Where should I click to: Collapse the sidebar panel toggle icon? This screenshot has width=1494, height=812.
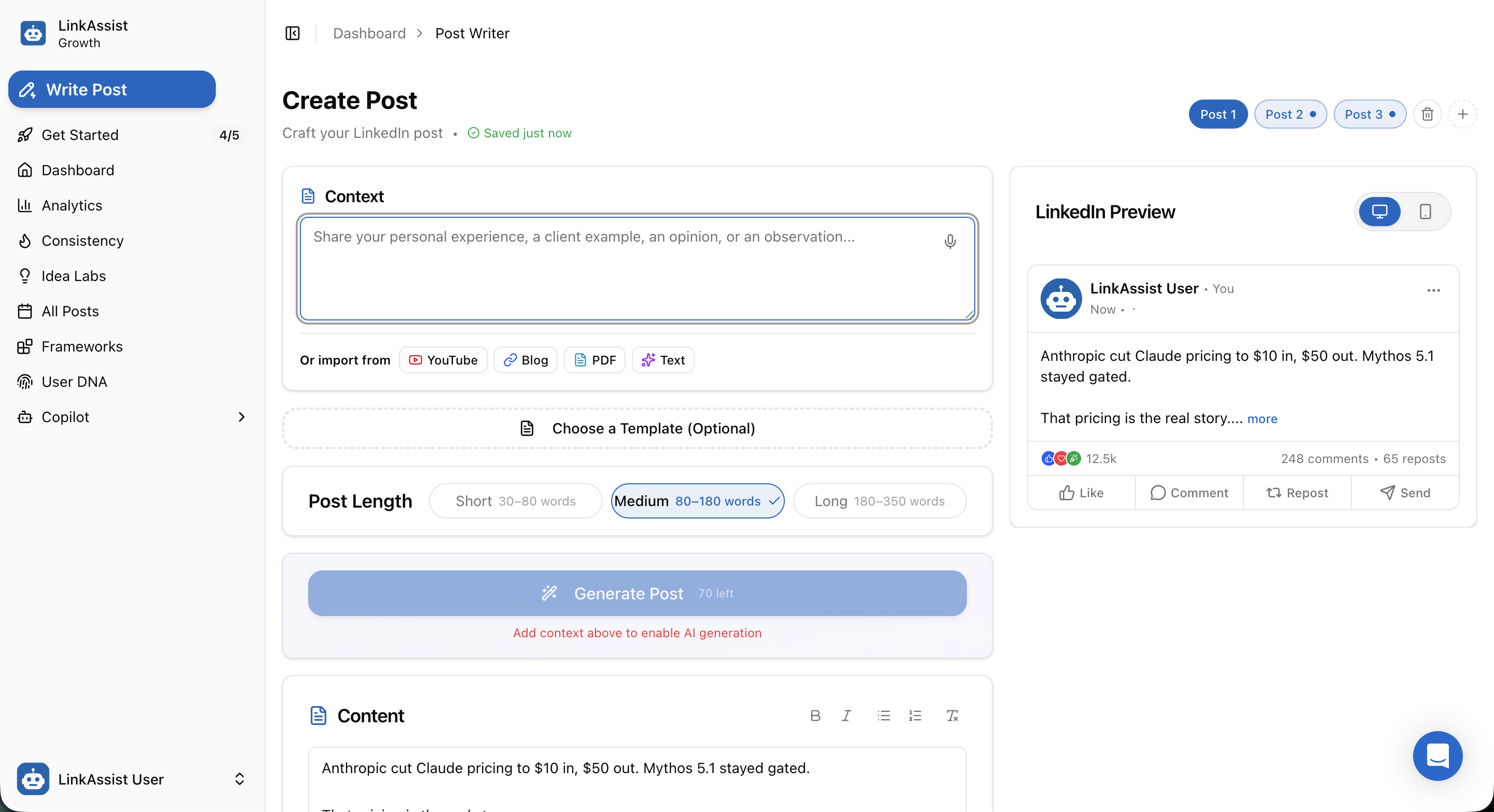pyautogui.click(x=292, y=33)
